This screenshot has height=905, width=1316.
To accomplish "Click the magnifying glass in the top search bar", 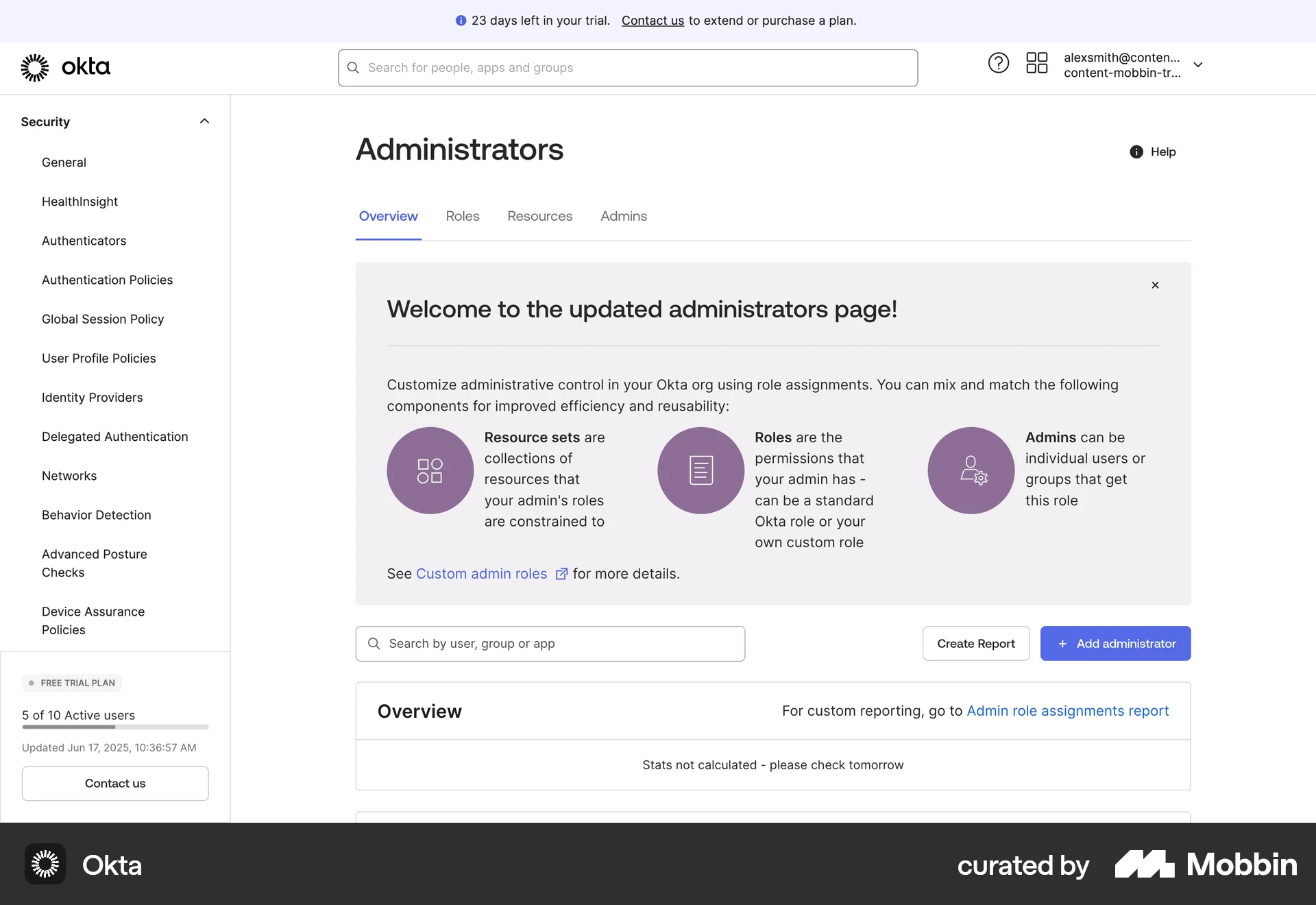I will (x=353, y=67).
